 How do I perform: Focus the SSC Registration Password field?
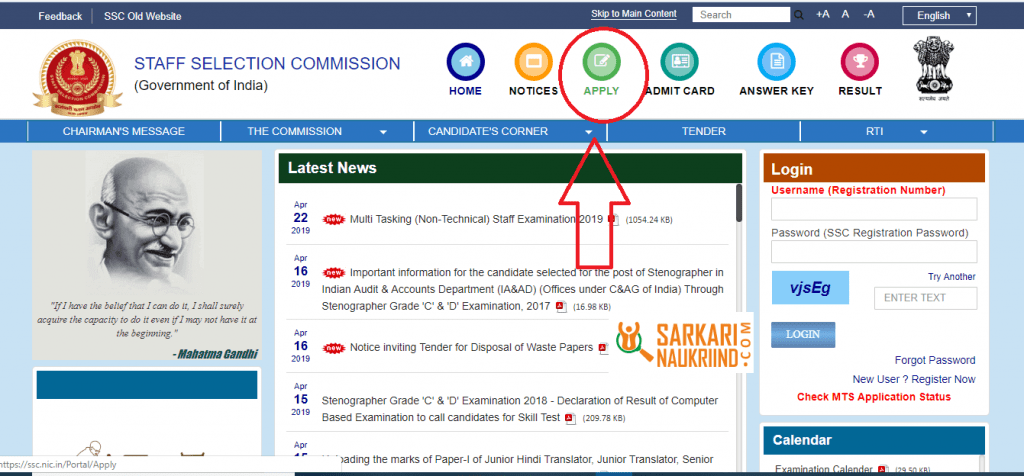874,251
